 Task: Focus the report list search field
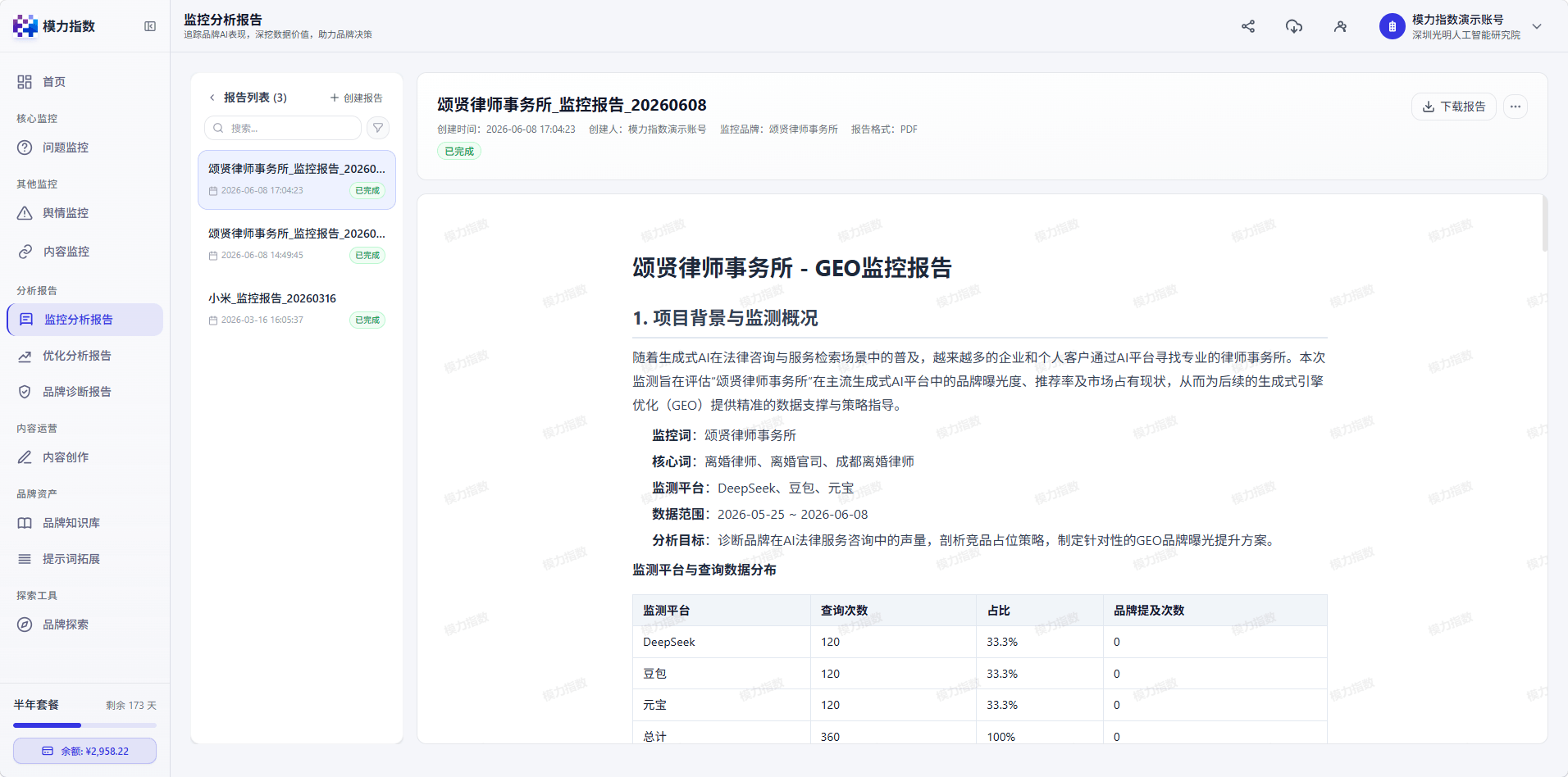pyautogui.click(x=283, y=128)
